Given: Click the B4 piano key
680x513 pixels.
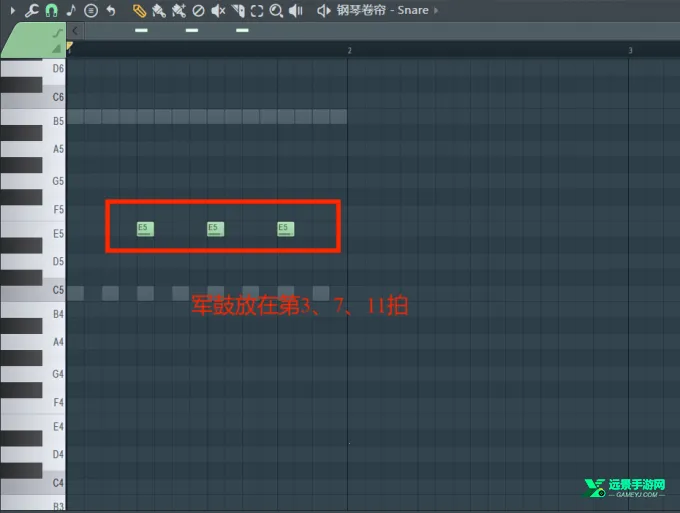Looking at the screenshot, I should tap(33, 314).
